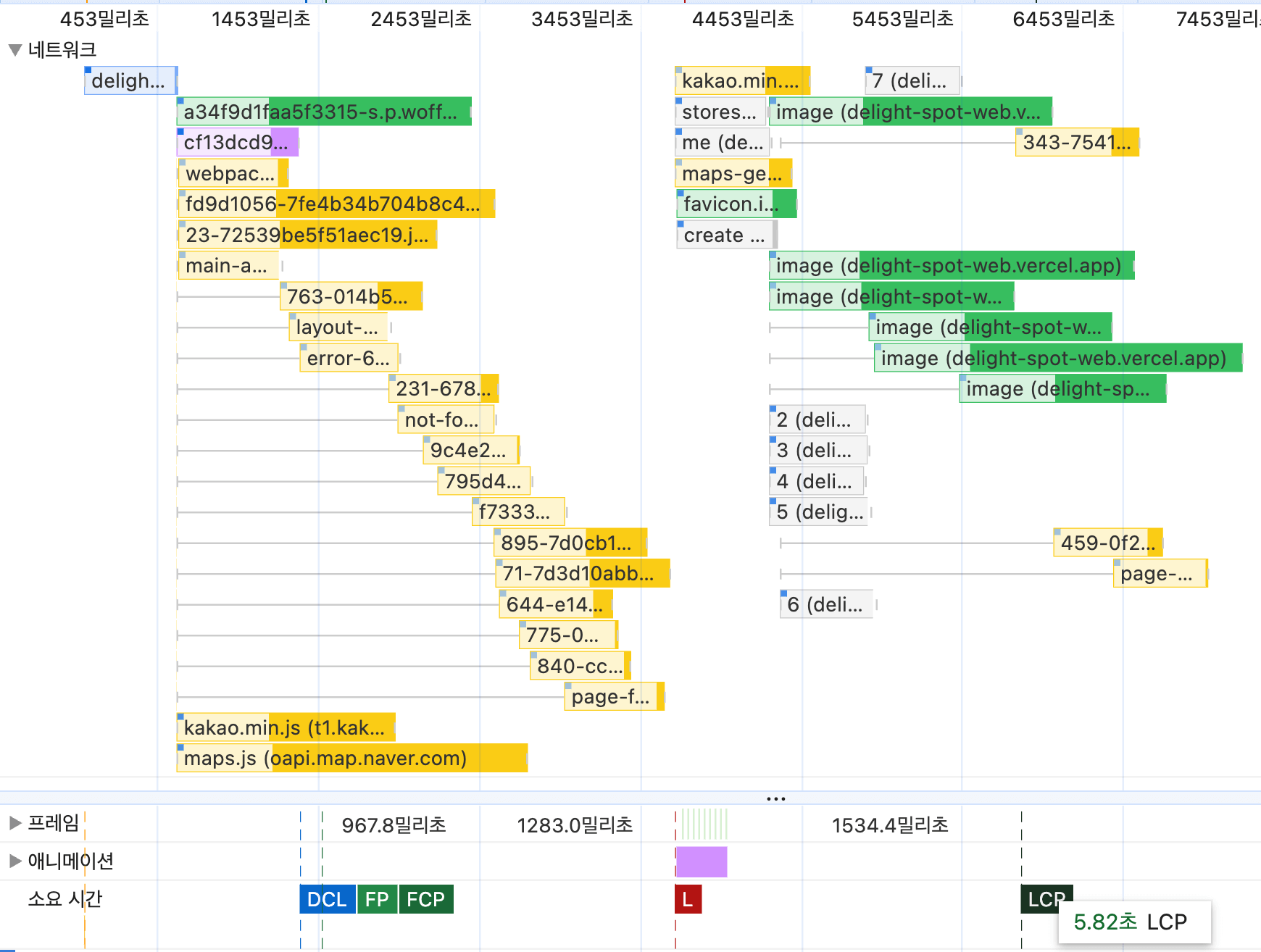Click the 343-7541 script request
This screenshot has height=952, width=1261.
tap(1076, 142)
